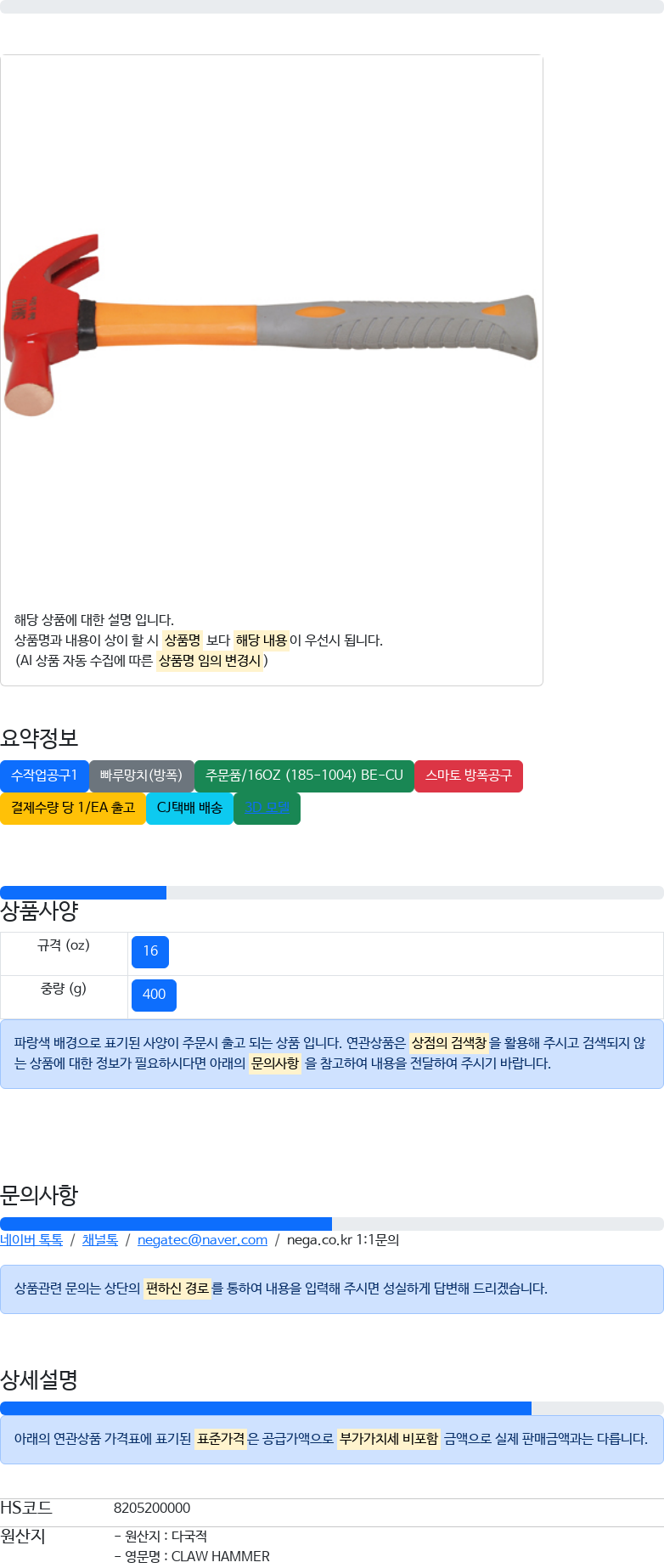Select the 400 gram weight value button
664x1568 pixels.
click(154, 995)
